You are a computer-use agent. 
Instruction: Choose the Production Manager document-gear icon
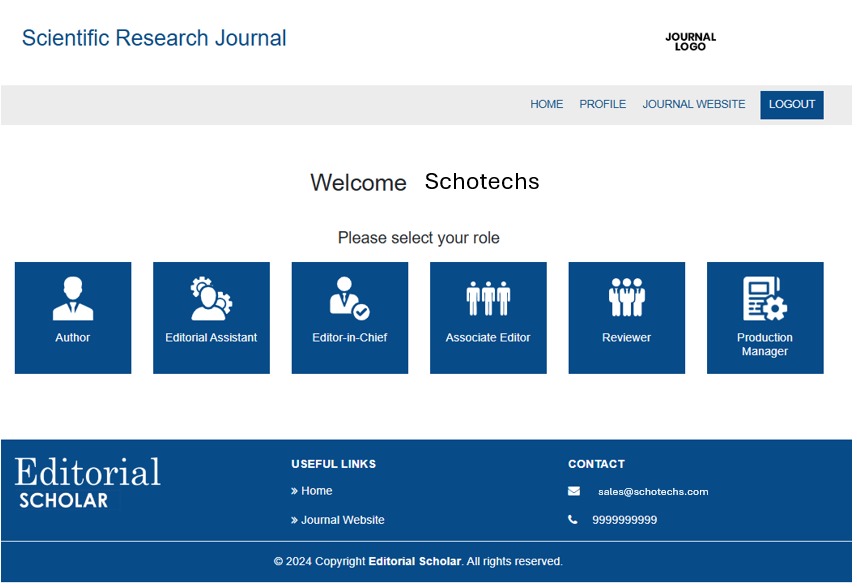(765, 298)
